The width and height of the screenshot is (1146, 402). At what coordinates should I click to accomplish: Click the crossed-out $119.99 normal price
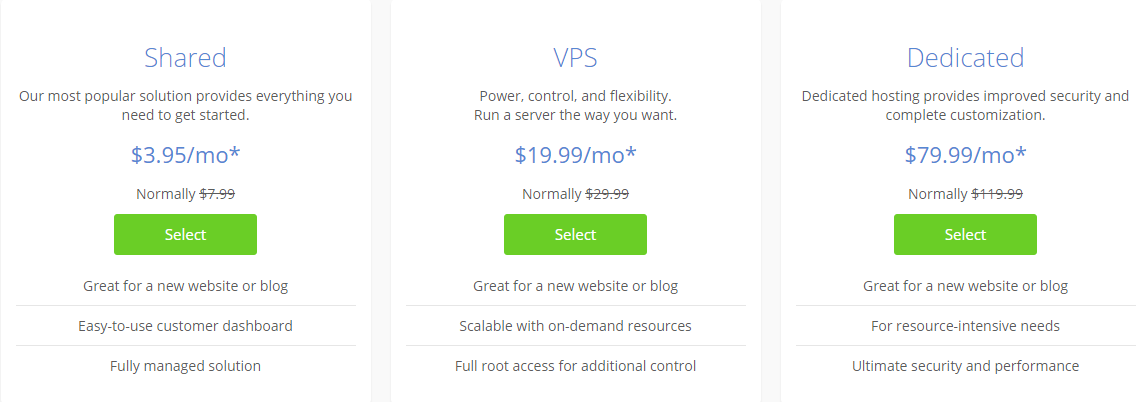tap(997, 194)
